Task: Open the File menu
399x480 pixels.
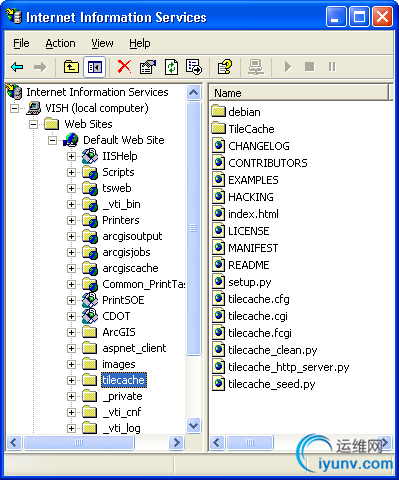Action: coord(21,43)
